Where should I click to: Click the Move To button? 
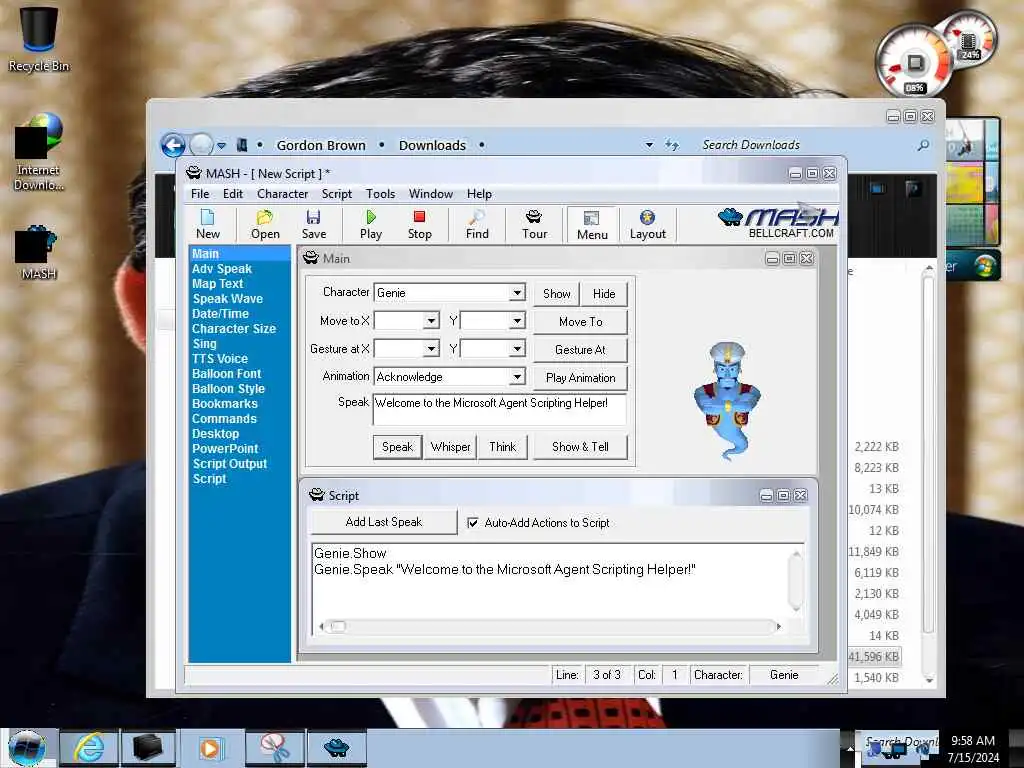581,322
